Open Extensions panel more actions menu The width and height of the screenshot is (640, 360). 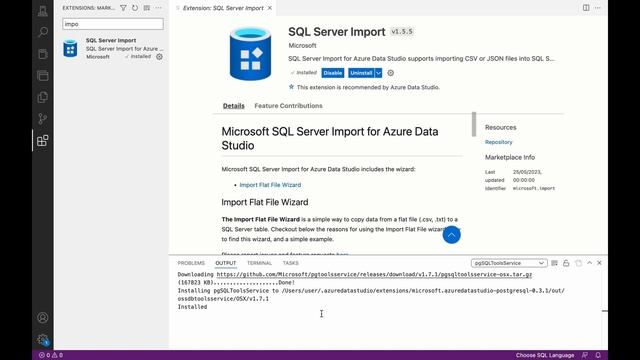pos(158,8)
